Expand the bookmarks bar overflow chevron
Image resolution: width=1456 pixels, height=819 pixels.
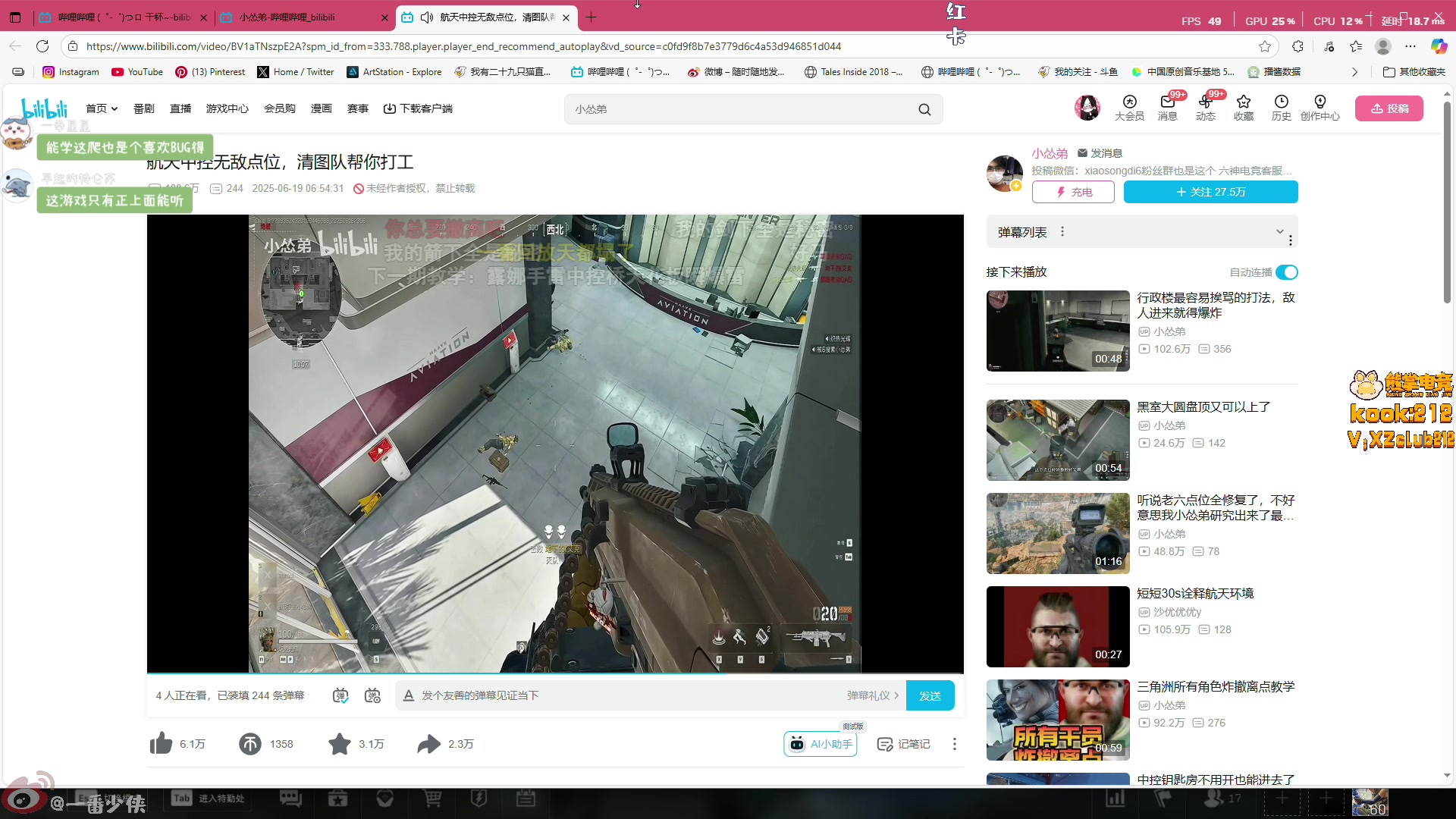1354,72
